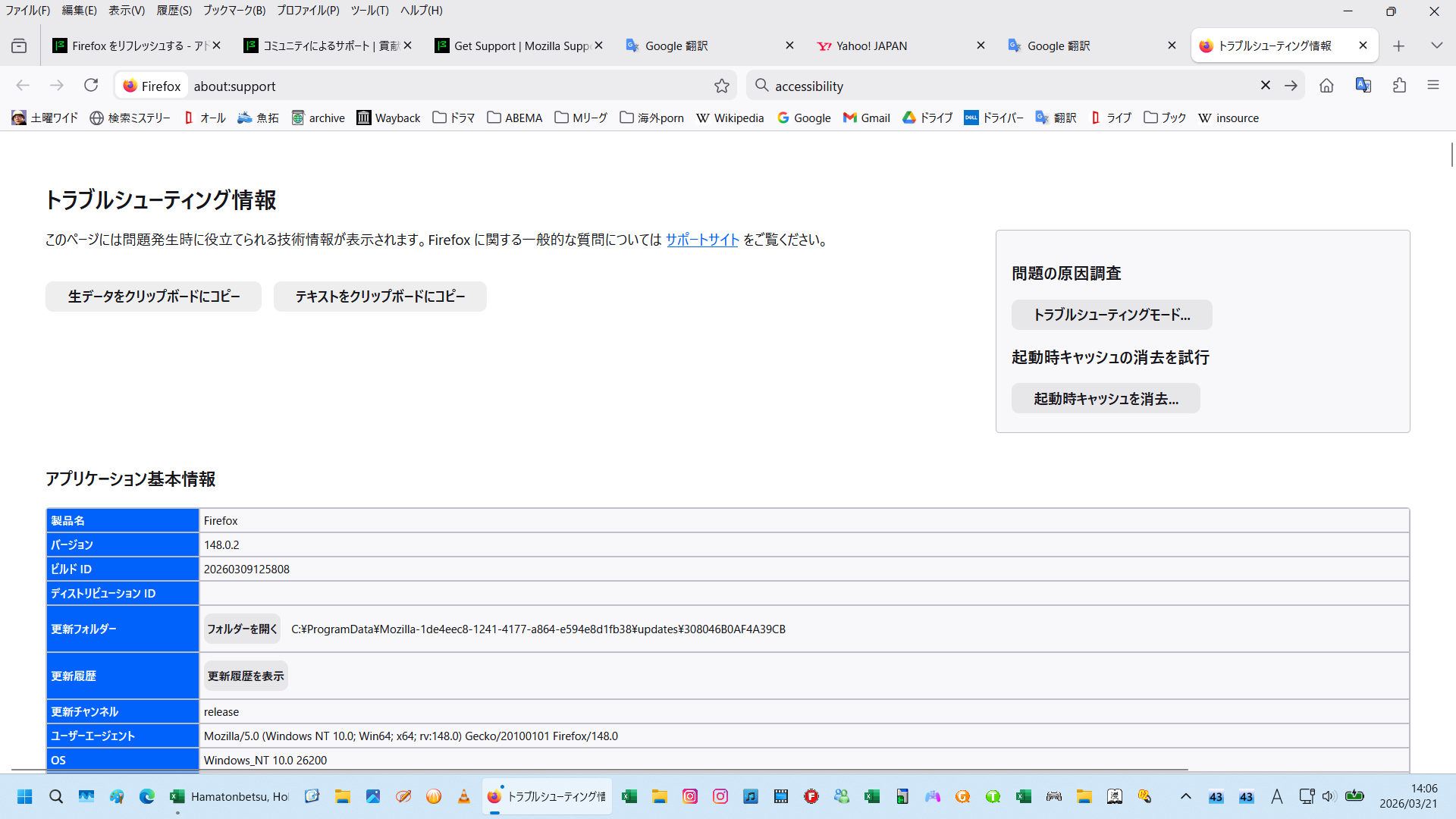The image size is (1456, 819).
Task: Click the bookmark star icon in address bar
Action: [721, 86]
